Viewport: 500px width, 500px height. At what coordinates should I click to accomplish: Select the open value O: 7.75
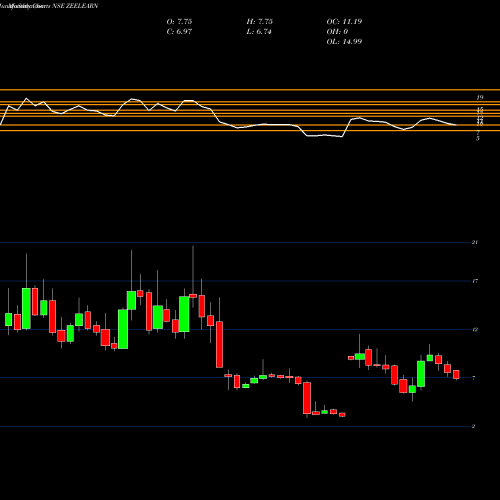(179, 22)
